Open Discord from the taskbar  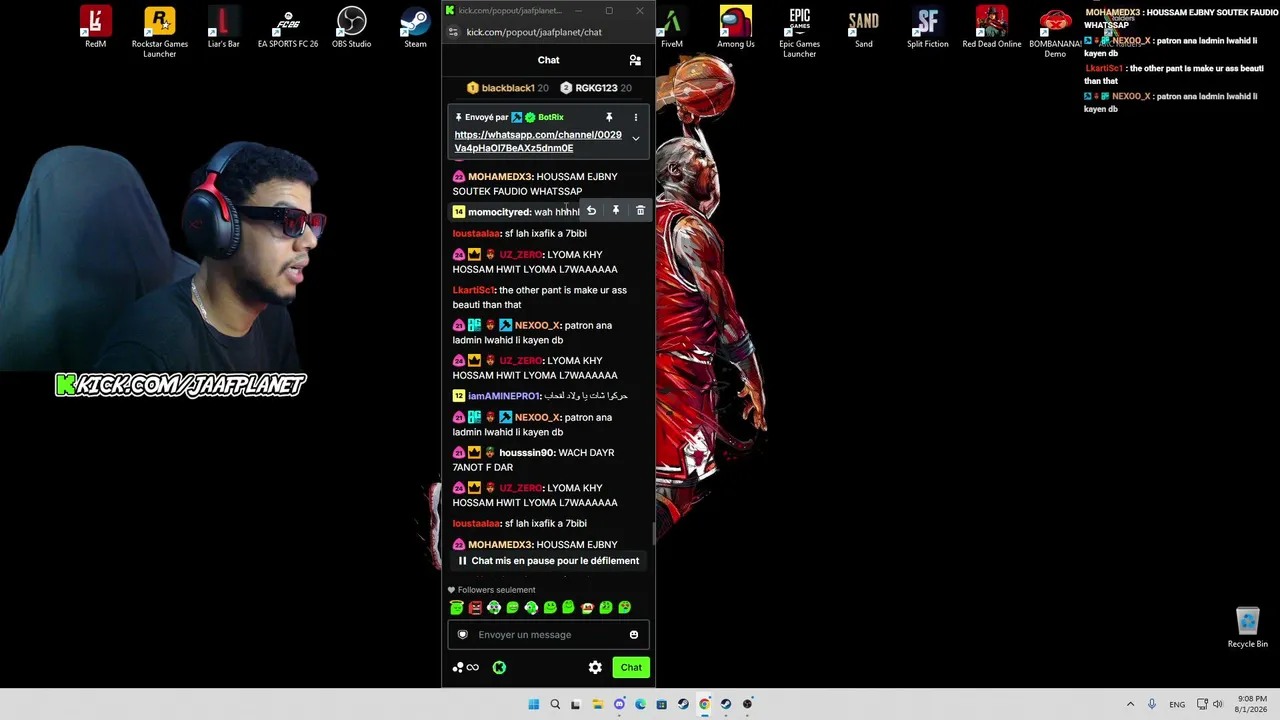[x=619, y=704]
